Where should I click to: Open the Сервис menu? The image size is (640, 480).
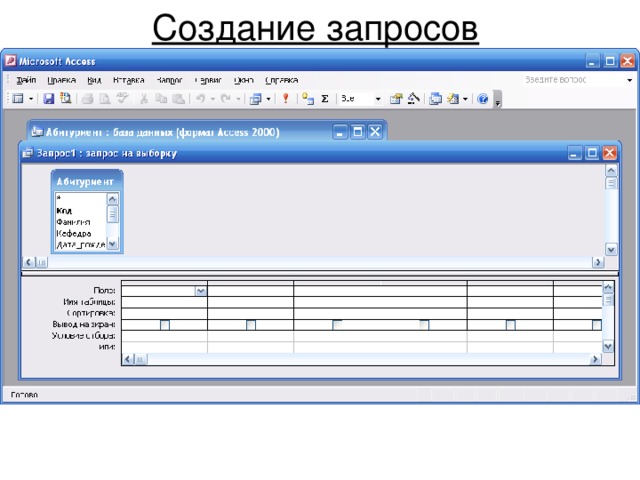click(x=208, y=80)
